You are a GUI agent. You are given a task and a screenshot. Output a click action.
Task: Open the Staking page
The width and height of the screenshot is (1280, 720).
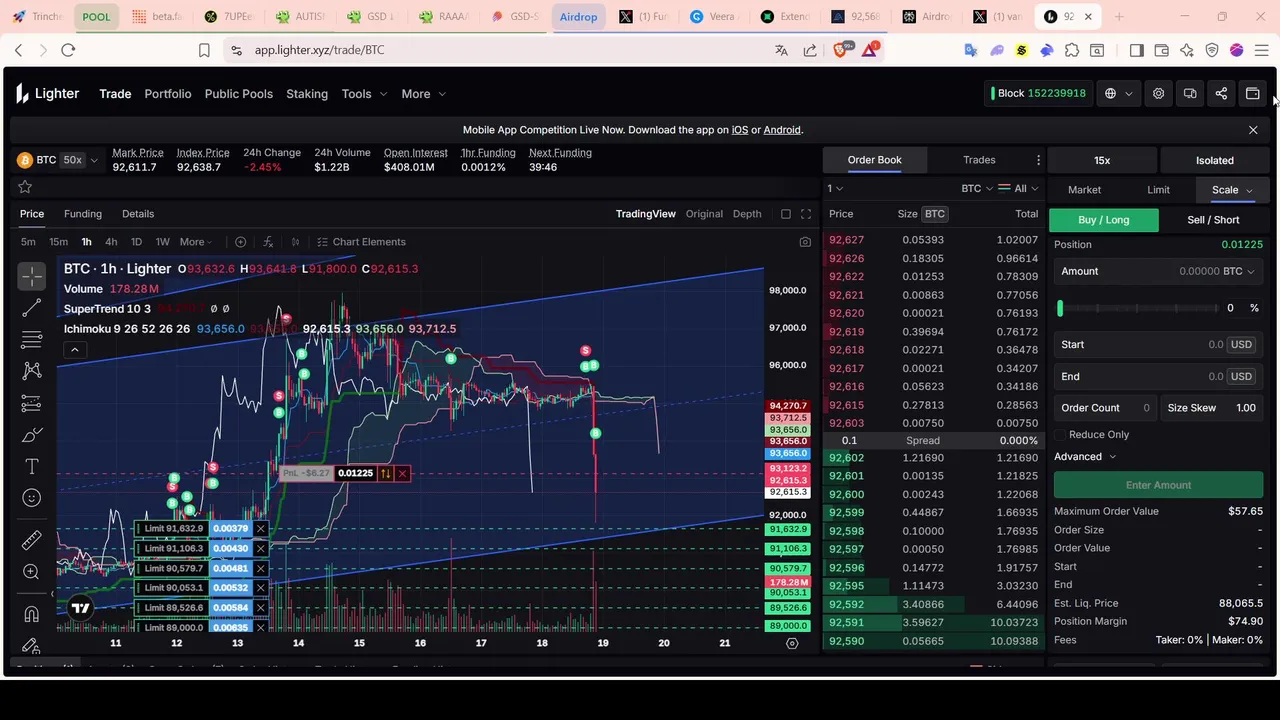[307, 94]
